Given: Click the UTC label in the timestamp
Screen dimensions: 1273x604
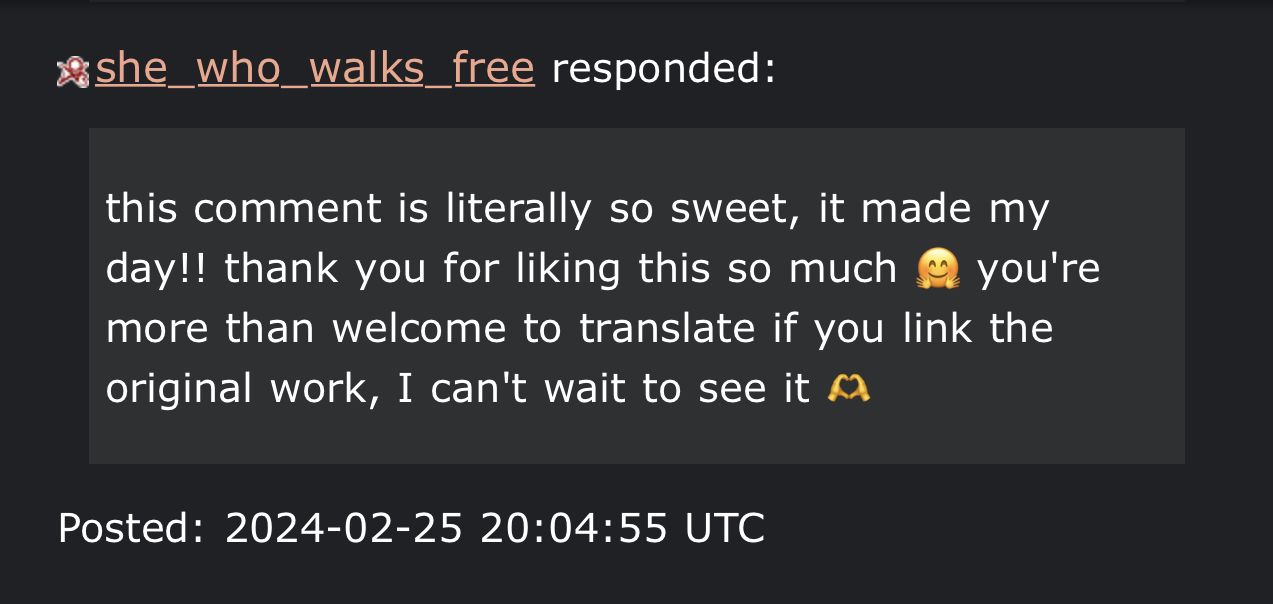Looking at the screenshot, I should 724,527.
